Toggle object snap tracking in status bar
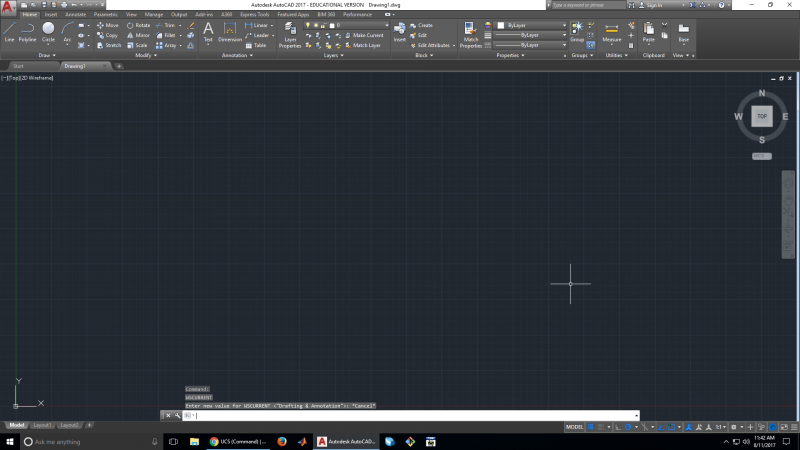Viewport: 800px width, 450px height. 661,427
